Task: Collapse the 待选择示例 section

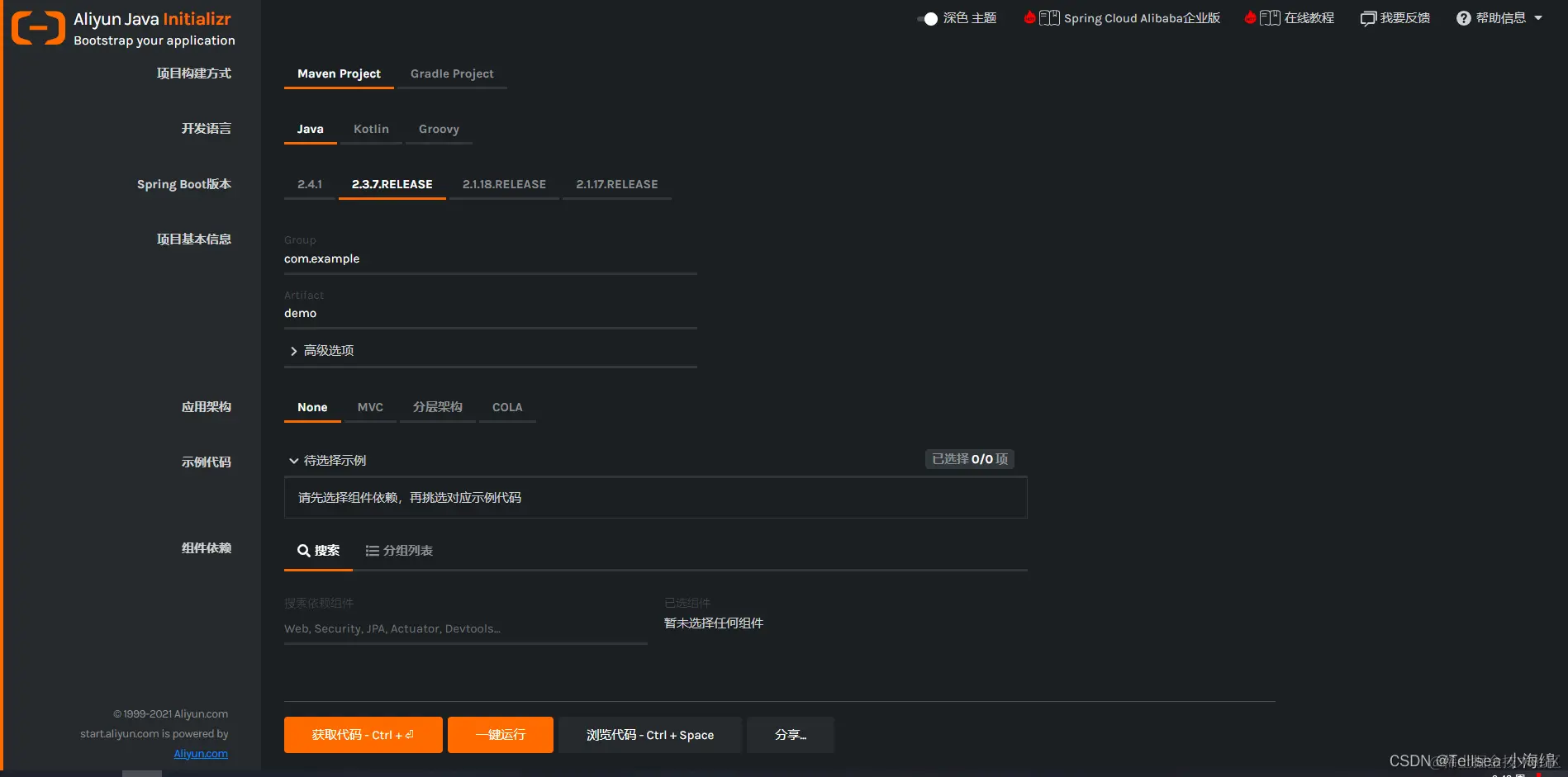Action: (x=327, y=461)
